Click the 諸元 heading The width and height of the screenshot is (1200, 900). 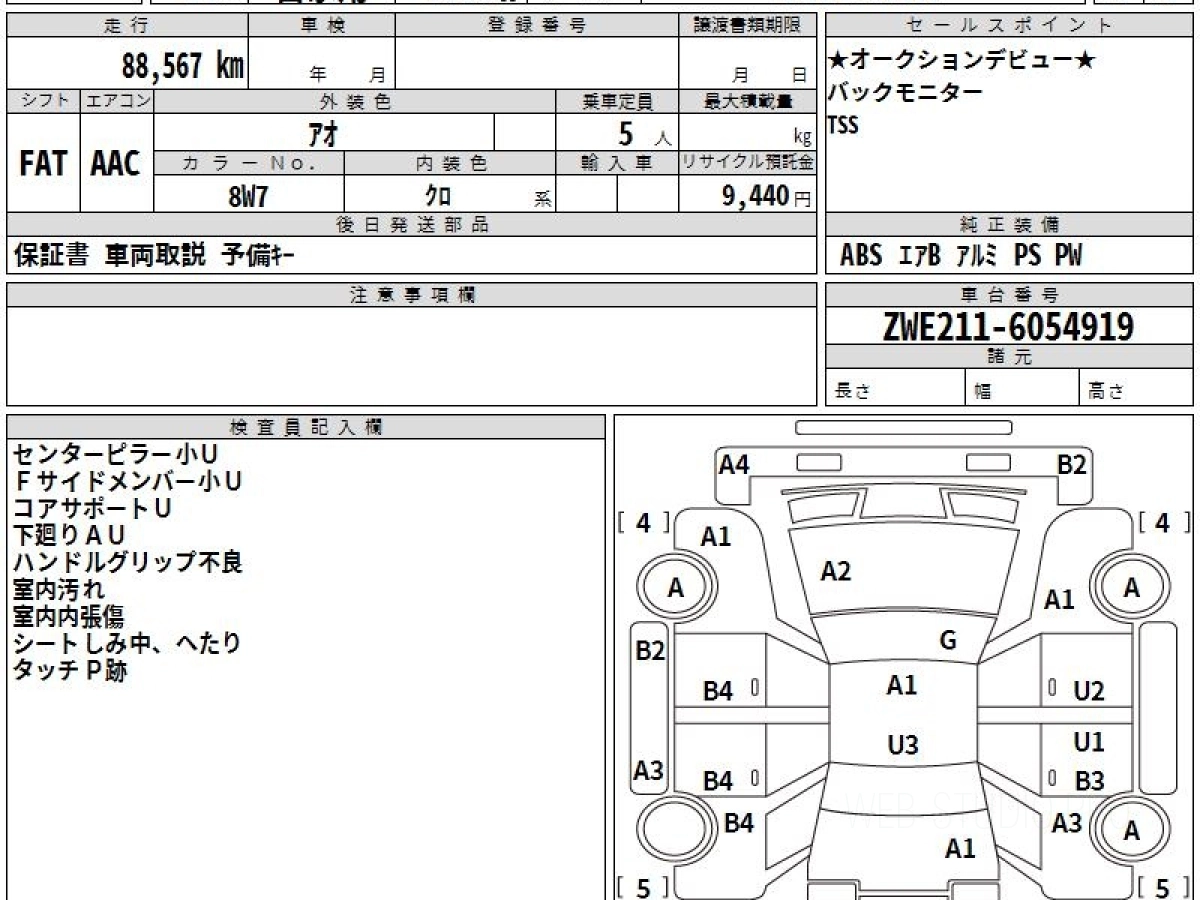[x=1009, y=357]
